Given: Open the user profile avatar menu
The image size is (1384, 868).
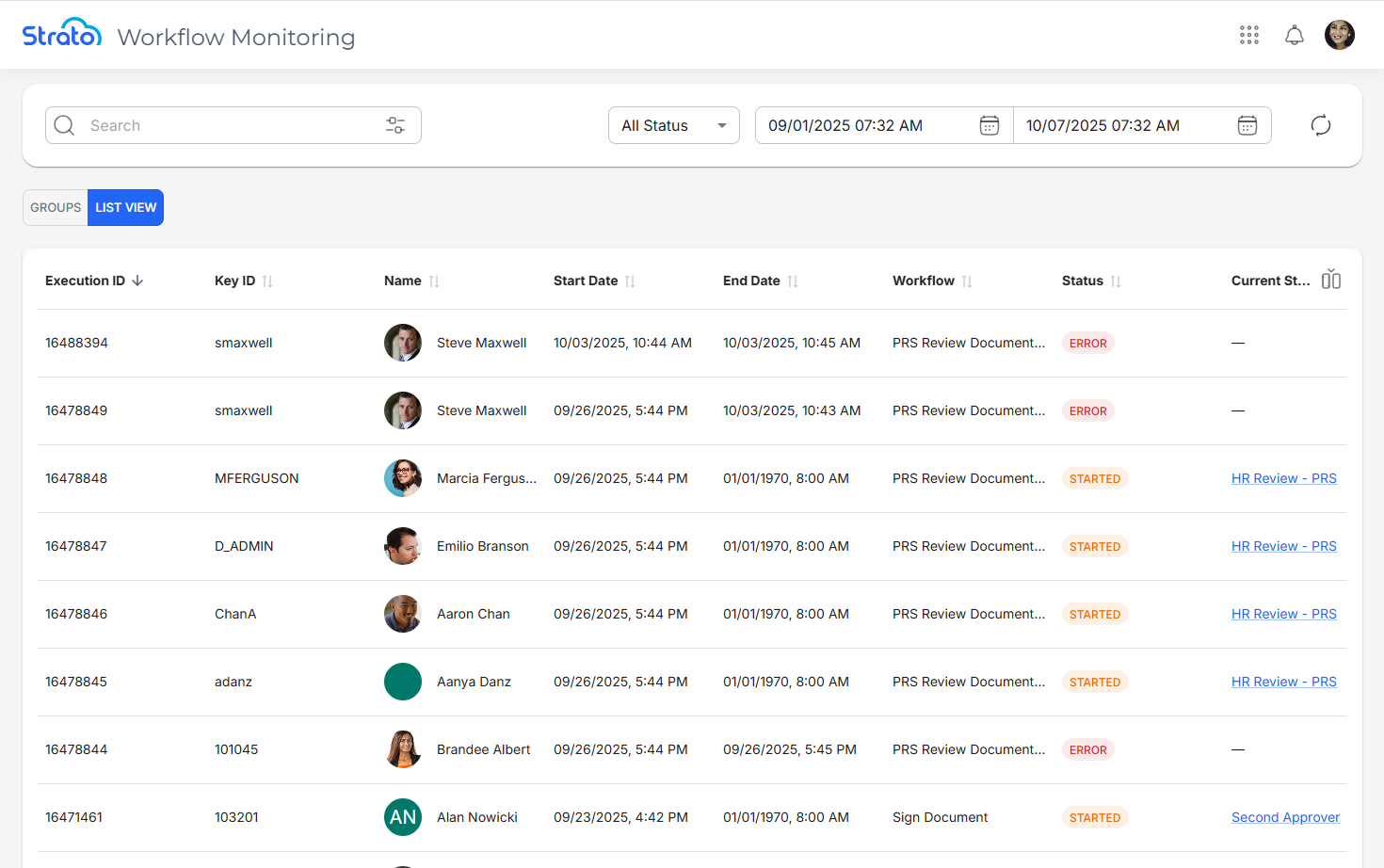Looking at the screenshot, I should click(x=1339, y=35).
